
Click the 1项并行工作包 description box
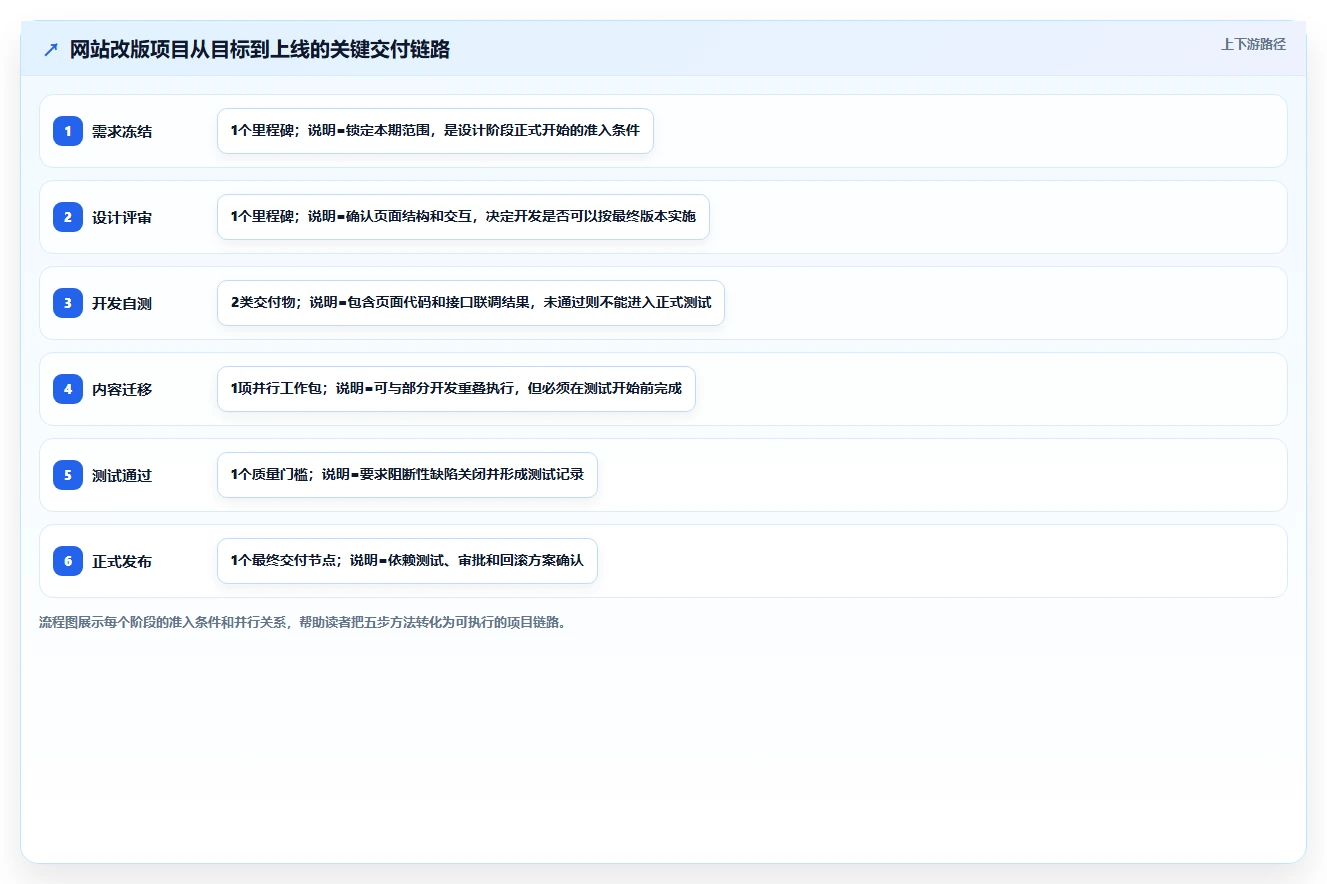pos(456,389)
